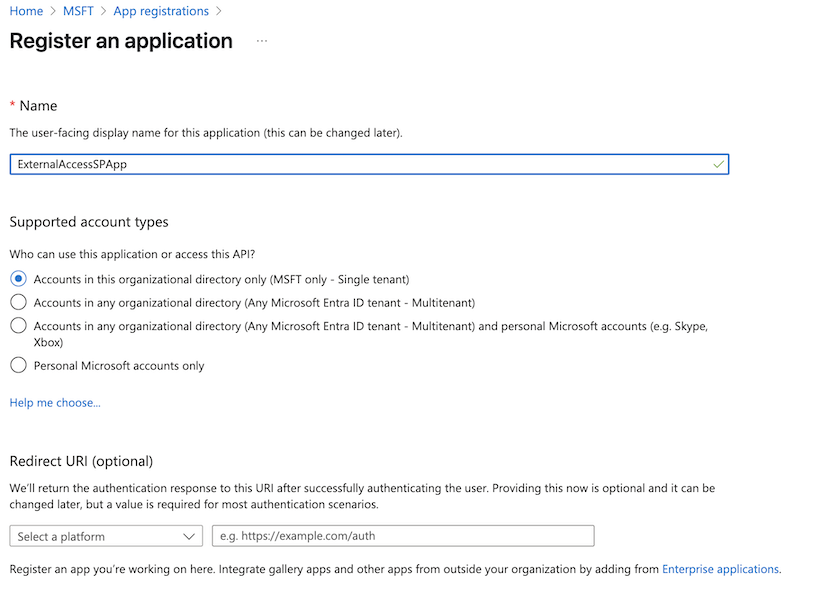The image size is (821, 592).
Task: Click the Register an application heading
Action: pyautogui.click(x=121, y=41)
